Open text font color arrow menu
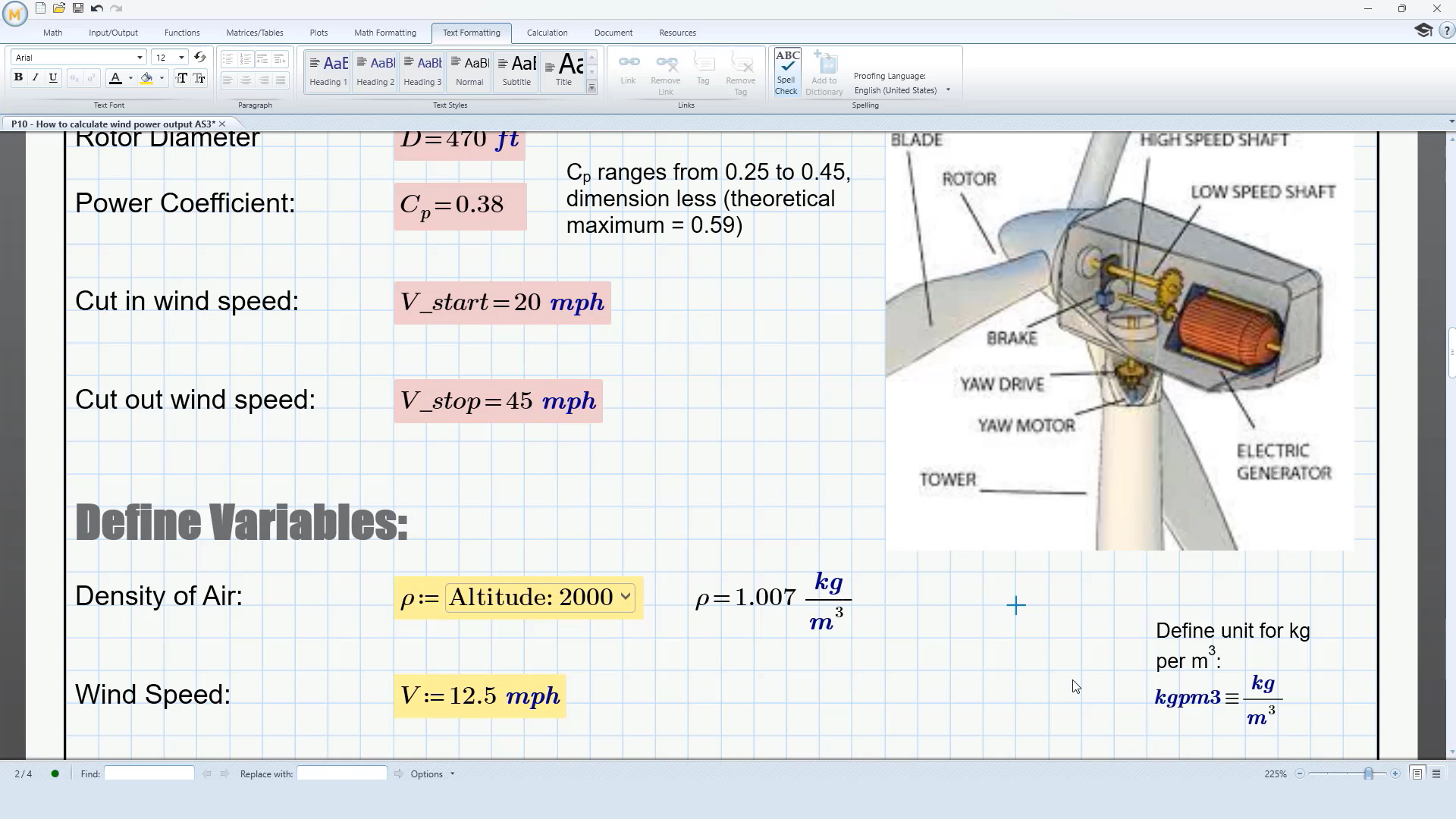 (x=130, y=78)
